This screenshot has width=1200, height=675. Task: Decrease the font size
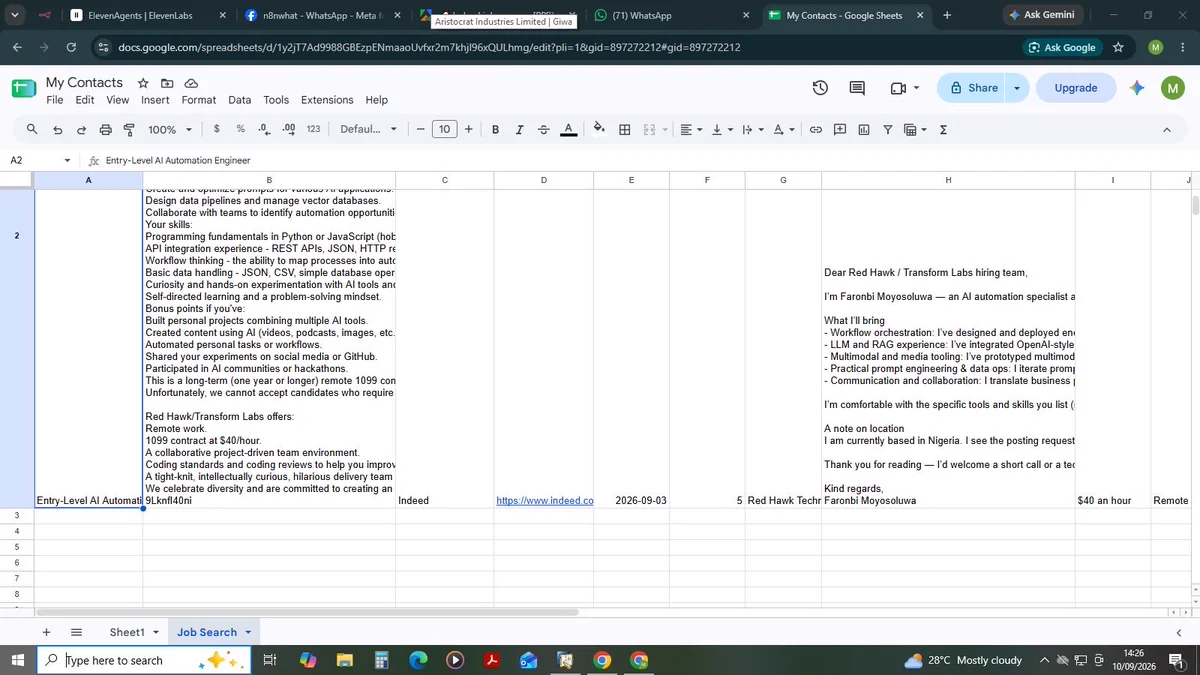coord(420,129)
